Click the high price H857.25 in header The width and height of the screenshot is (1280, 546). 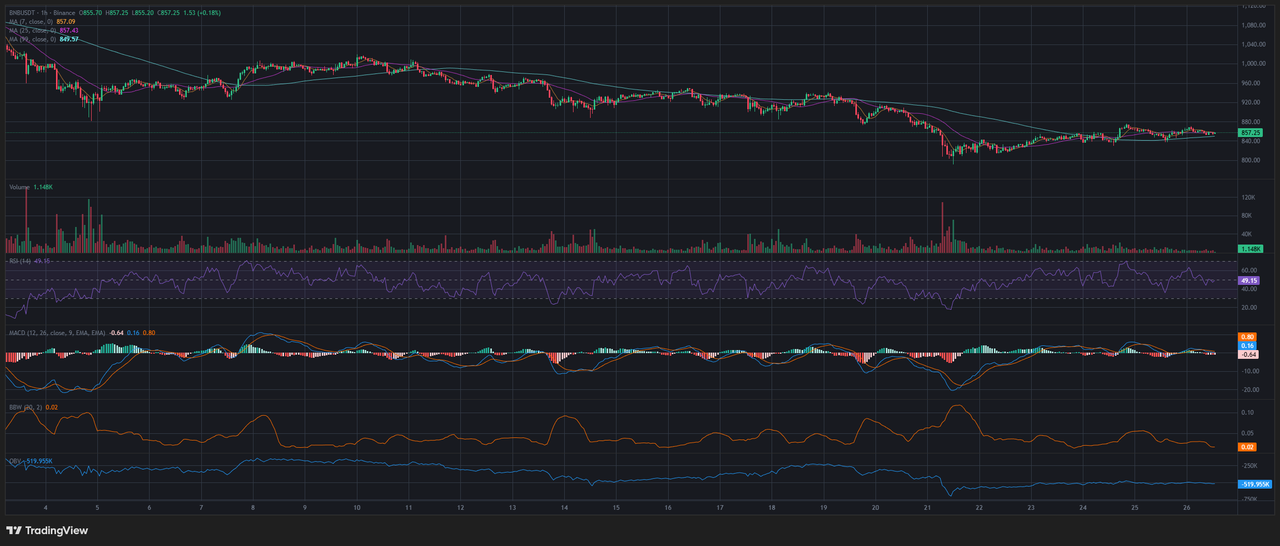click(117, 12)
